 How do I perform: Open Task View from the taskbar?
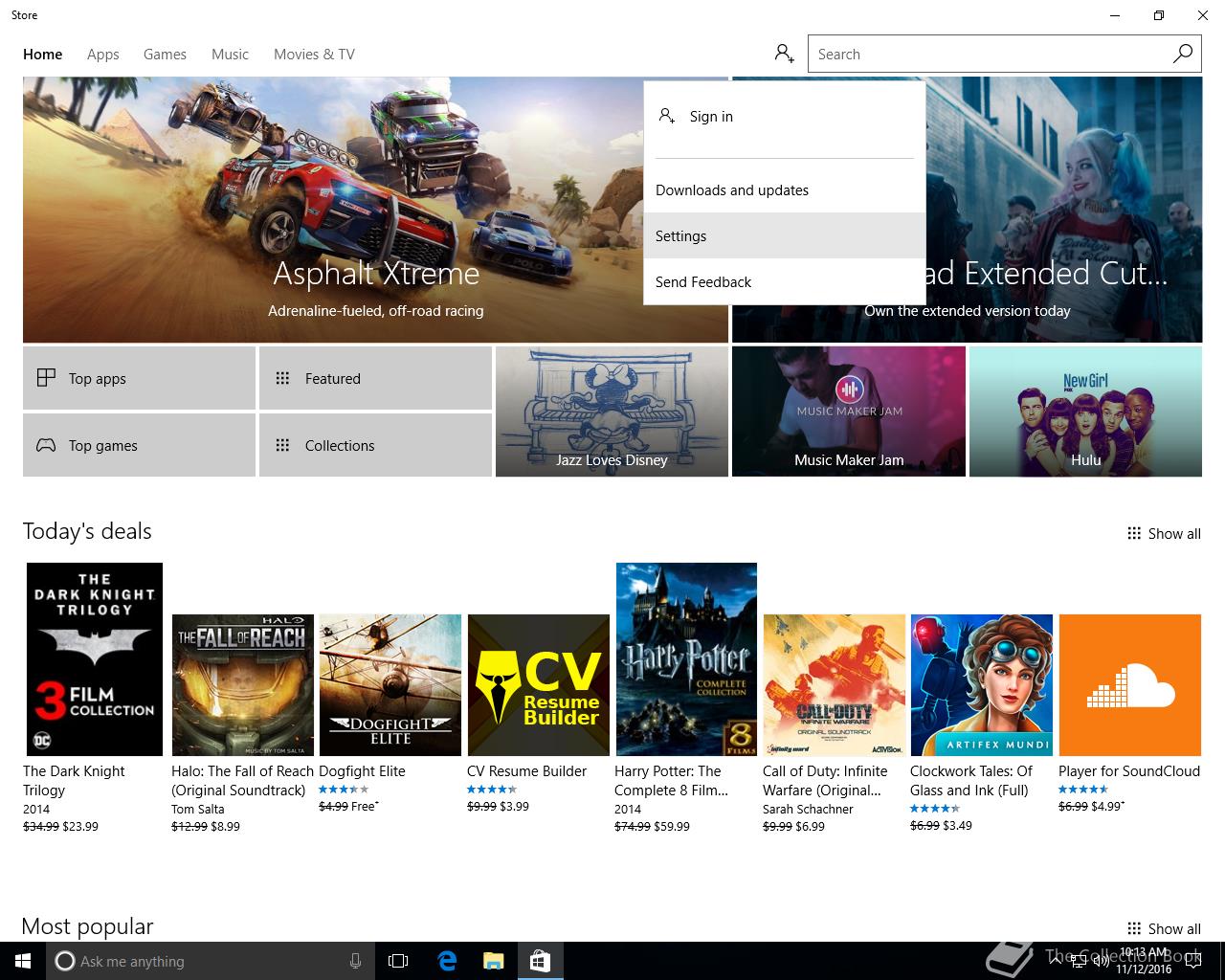tap(398, 961)
